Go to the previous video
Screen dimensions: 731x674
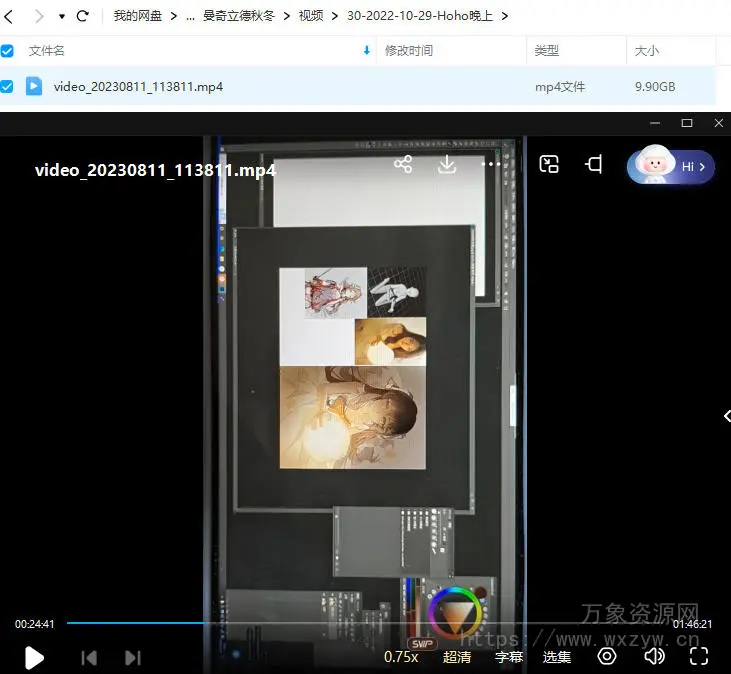click(89, 657)
